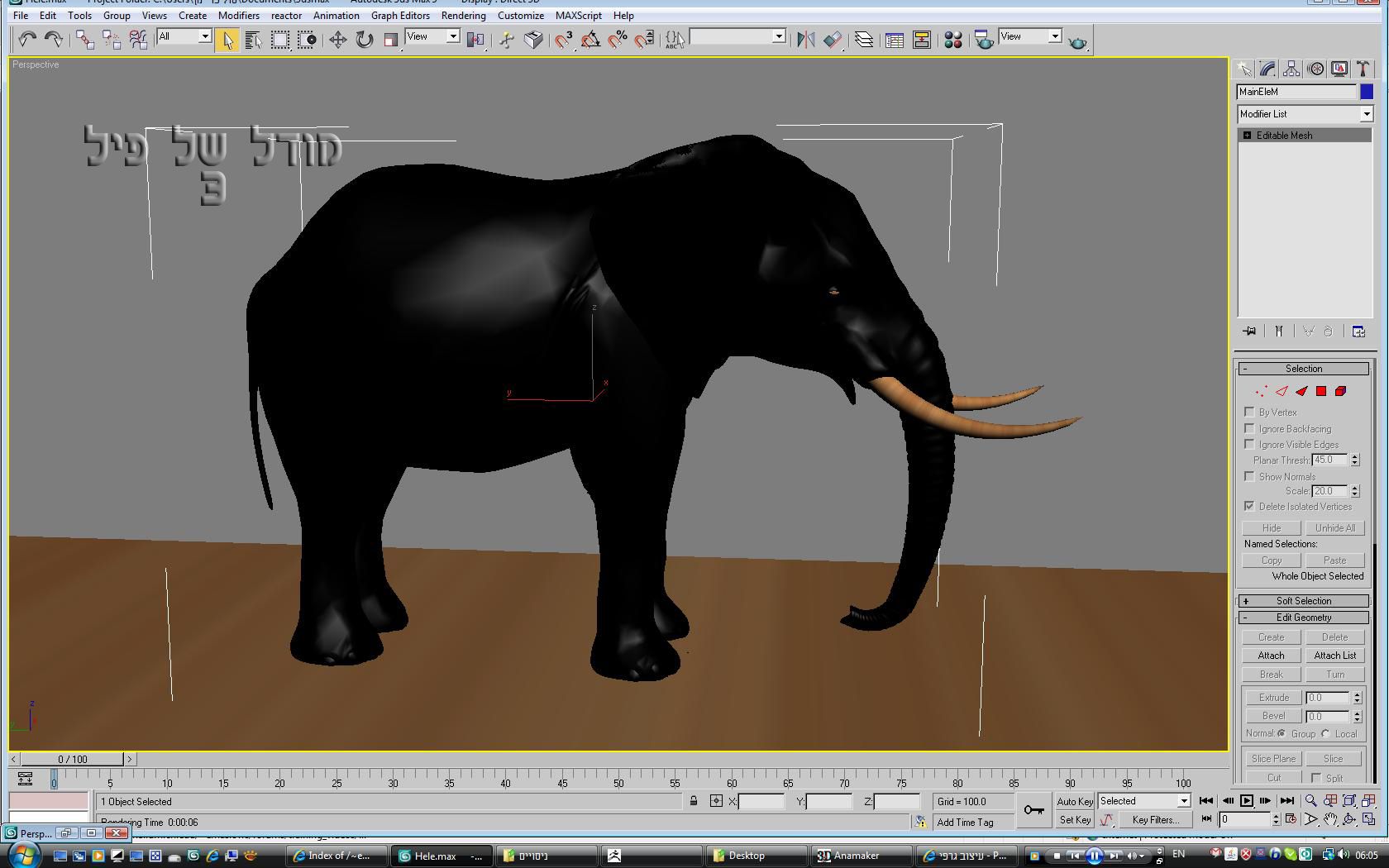Viewport: 1389px width, 868px height.
Task: Toggle the Selection Lock padlock
Action: tap(694, 800)
